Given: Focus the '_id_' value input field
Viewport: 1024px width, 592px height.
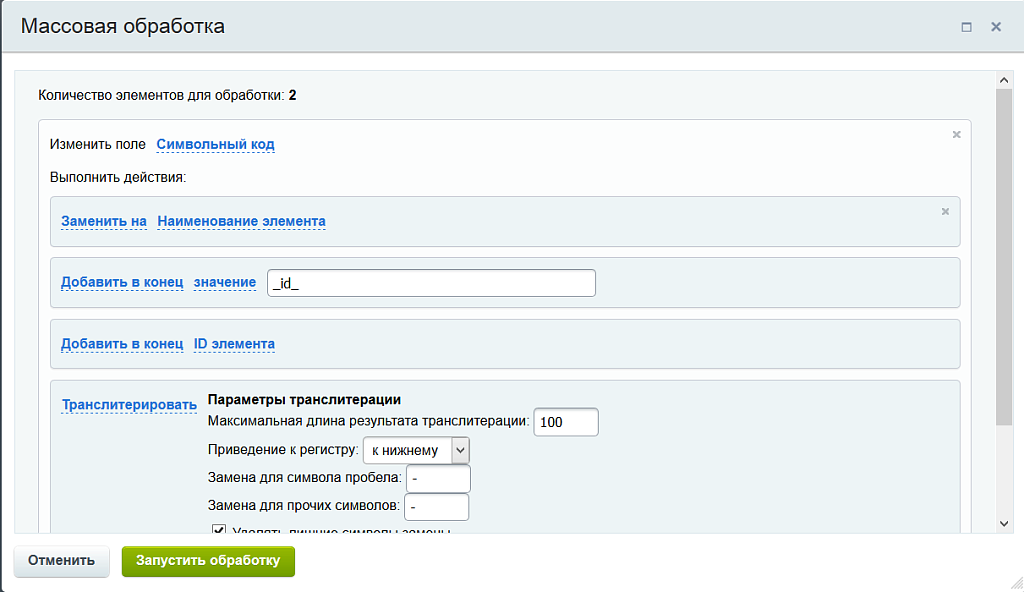Looking at the screenshot, I should (430, 282).
